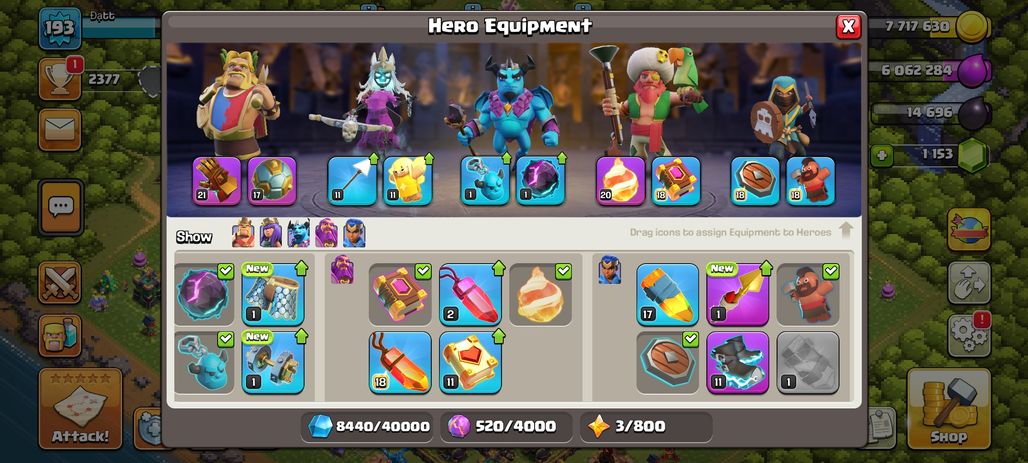Filter equipment by Archer Queen
Screen dimensions: 1028x463
(271, 233)
